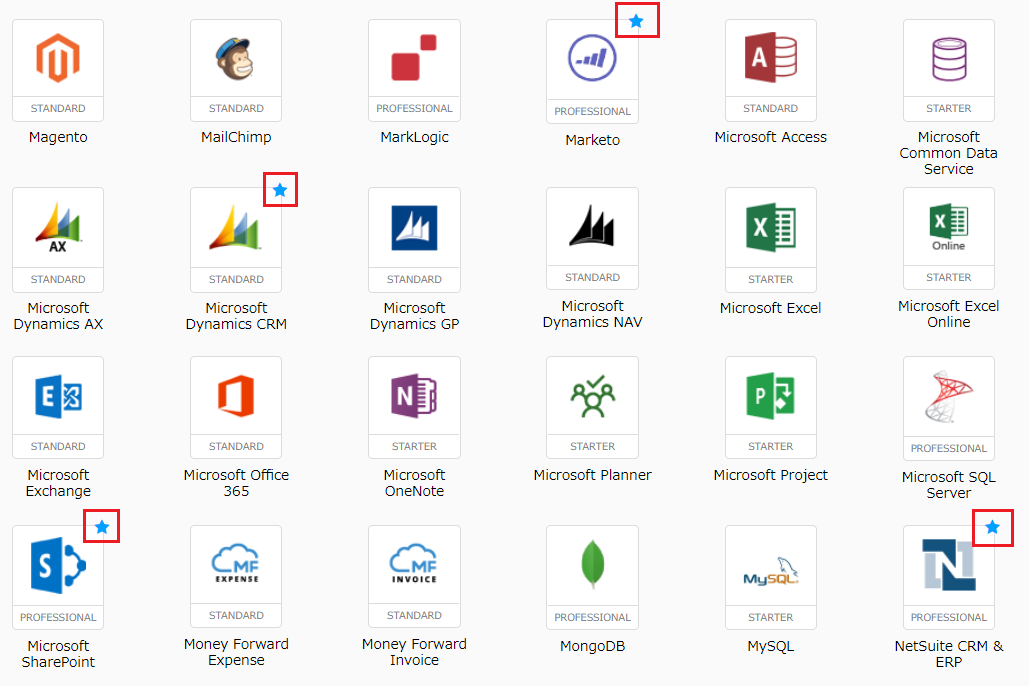This screenshot has height=686, width=1029.
Task: Click the "Microsoft Project" name label
Action: [770, 475]
